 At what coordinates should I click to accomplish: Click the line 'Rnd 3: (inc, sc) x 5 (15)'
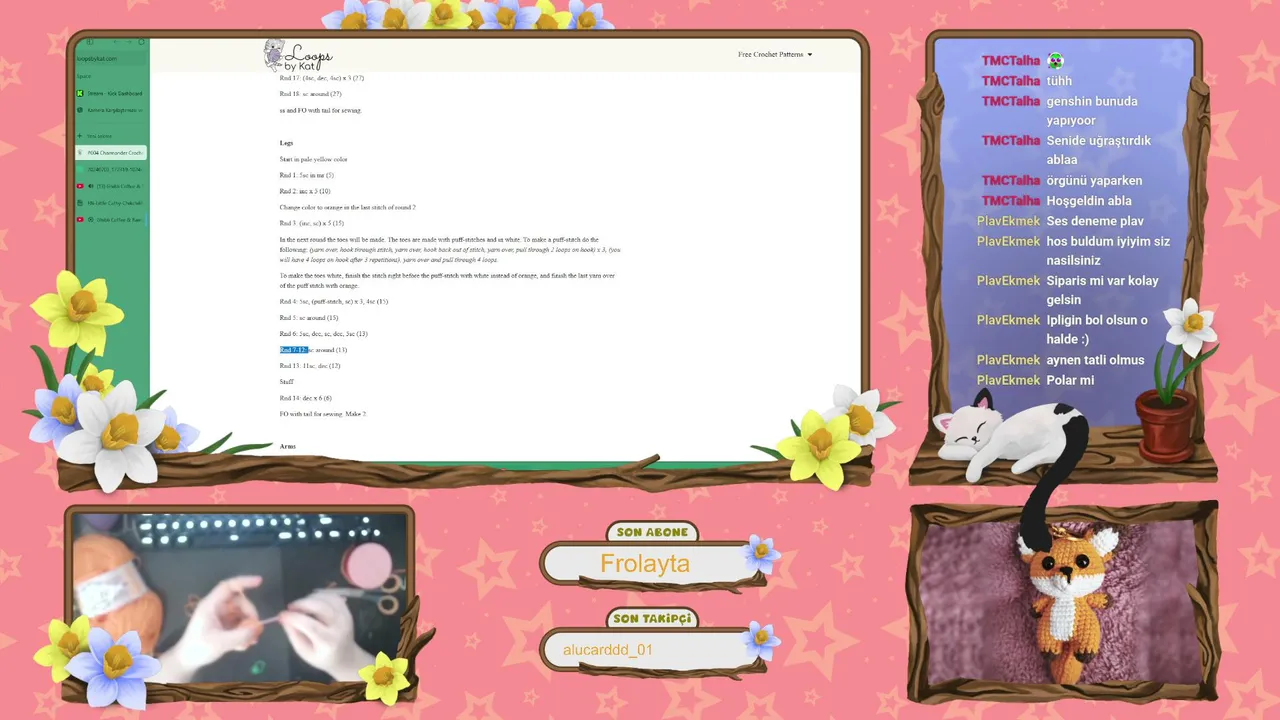click(312, 223)
